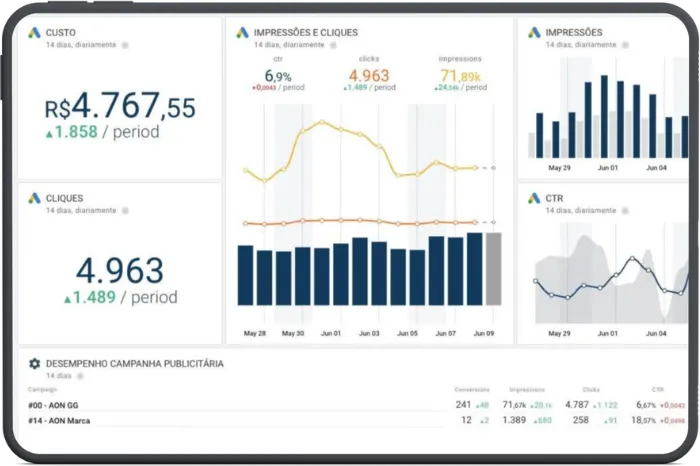Click the info dot under IMPRESSÕES E CLIQUES title
This screenshot has width=700, height=466.
pos(333,45)
